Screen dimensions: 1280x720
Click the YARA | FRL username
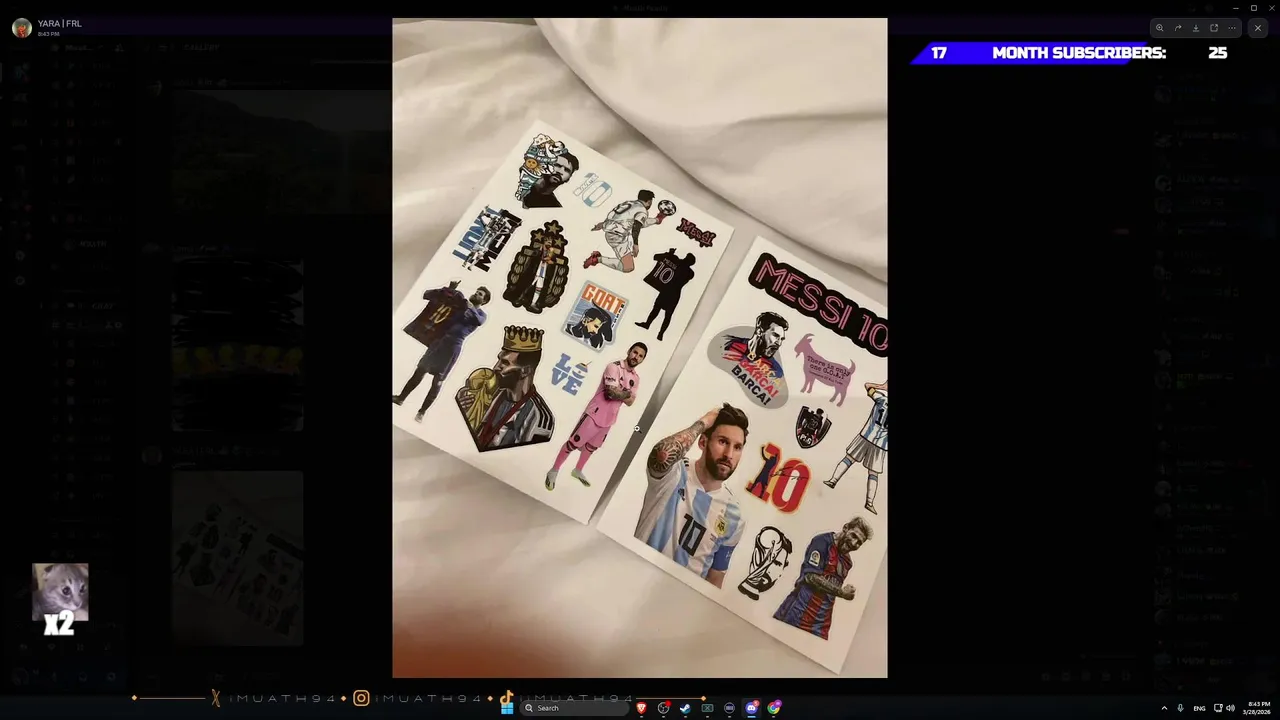pos(60,23)
